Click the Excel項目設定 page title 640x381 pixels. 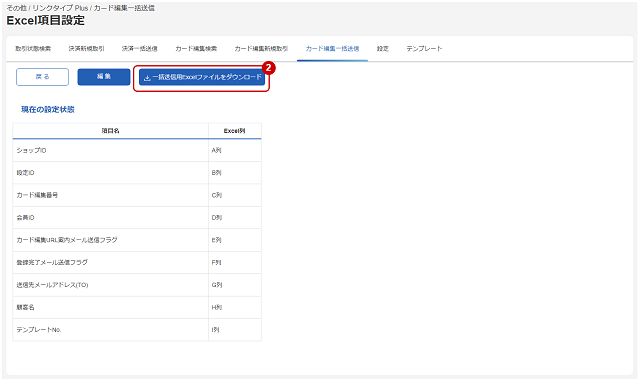(46, 20)
